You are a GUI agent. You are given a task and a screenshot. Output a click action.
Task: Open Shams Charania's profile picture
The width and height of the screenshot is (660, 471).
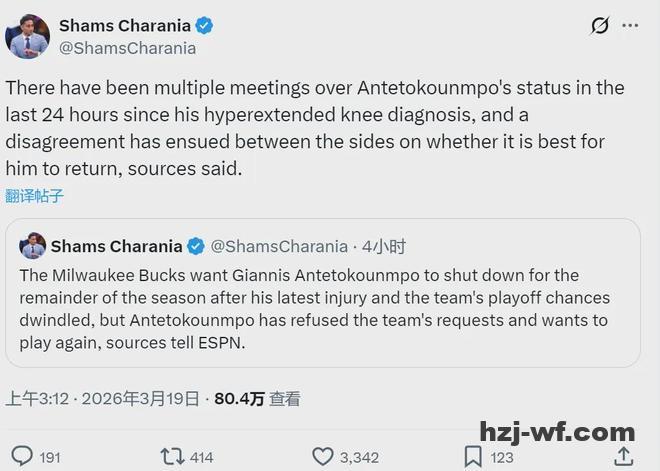coord(27,35)
